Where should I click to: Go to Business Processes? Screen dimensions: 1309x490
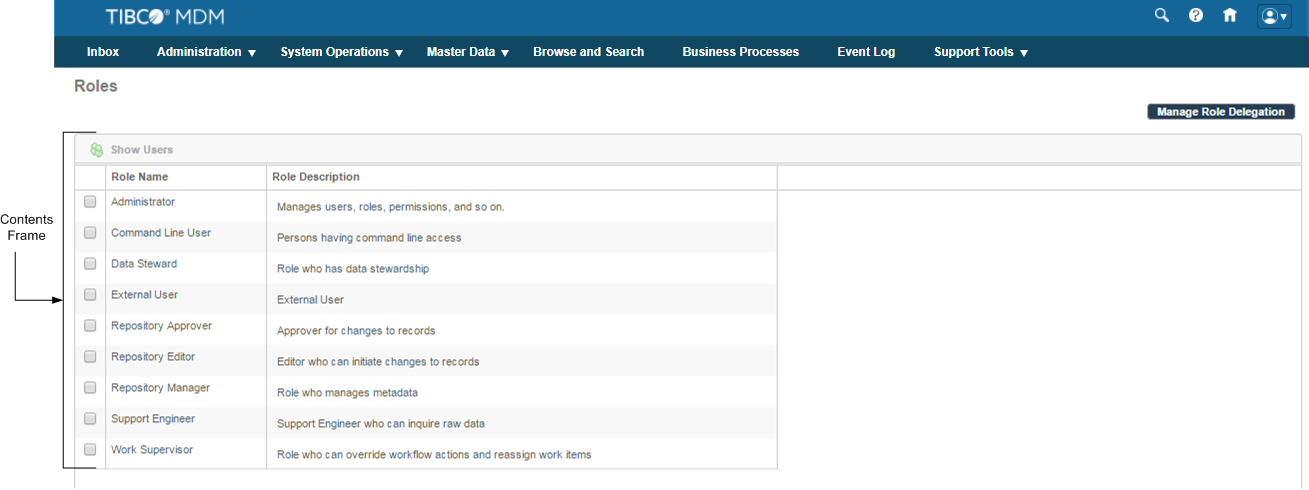click(741, 52)
